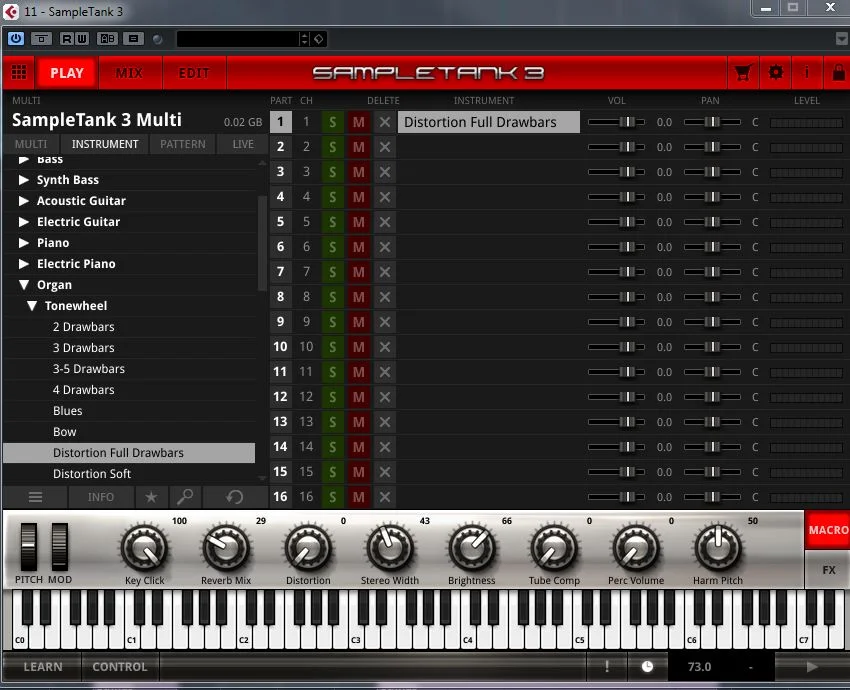
Task: Click part 1 volume slider
Action: 616,122
